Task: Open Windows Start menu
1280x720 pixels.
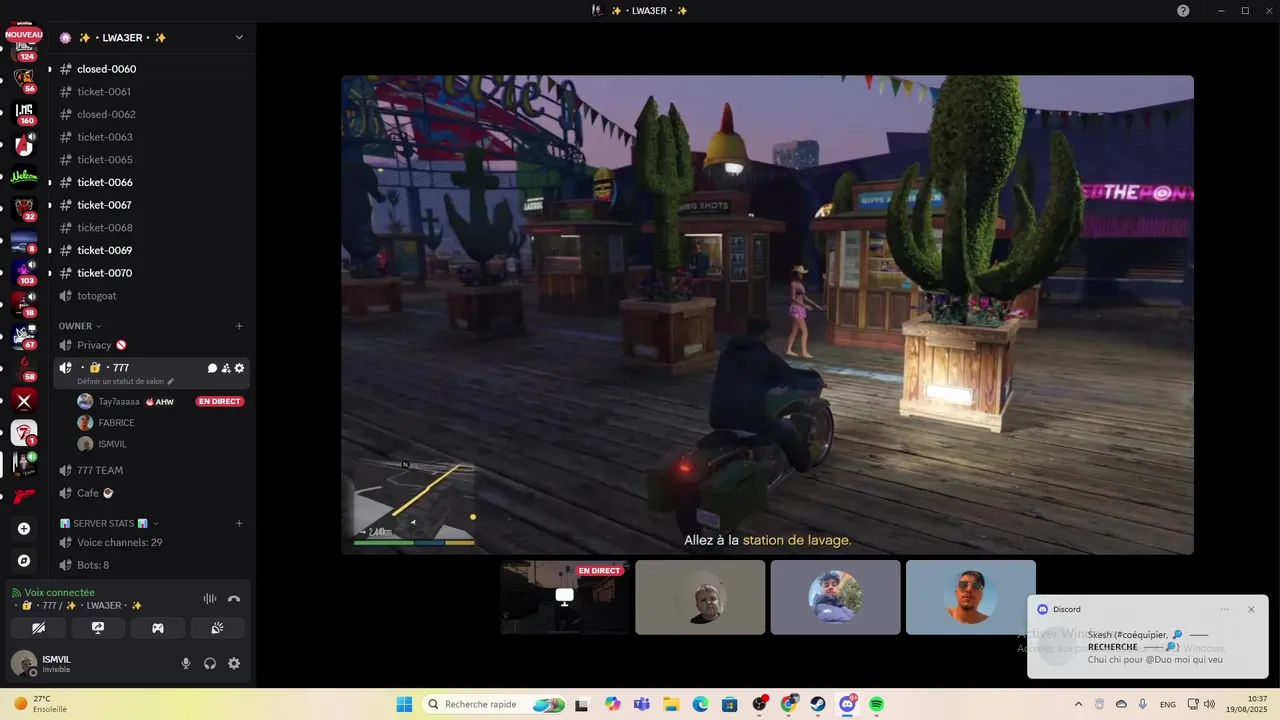Action: pyautogui.click(x=404, y=704)
